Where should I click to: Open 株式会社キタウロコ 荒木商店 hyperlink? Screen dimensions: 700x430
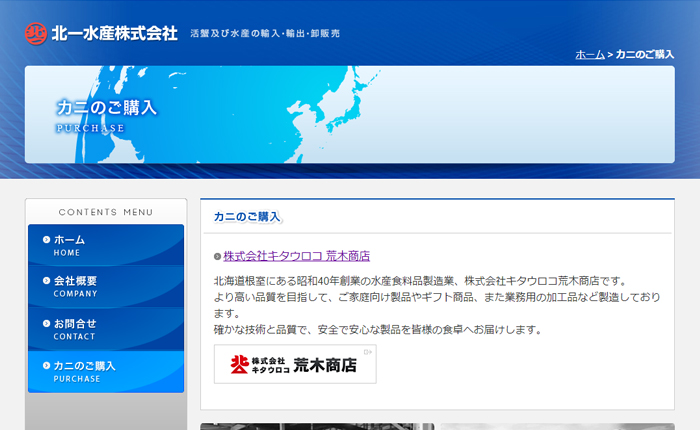pos(296,256)
